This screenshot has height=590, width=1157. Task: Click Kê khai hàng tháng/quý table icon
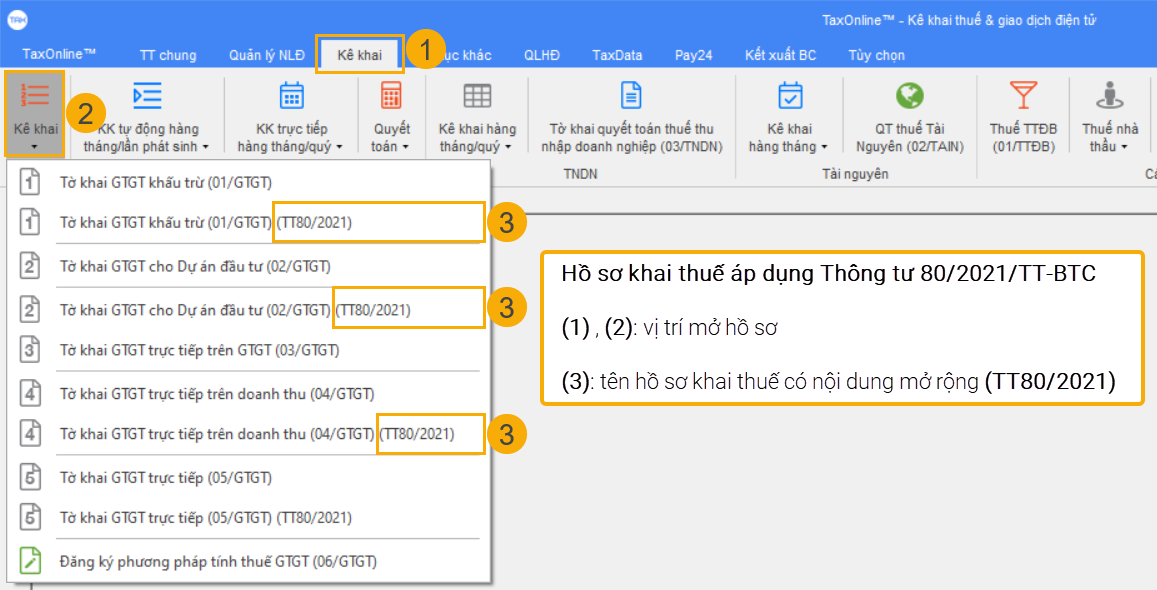click(x=477, y=96)
